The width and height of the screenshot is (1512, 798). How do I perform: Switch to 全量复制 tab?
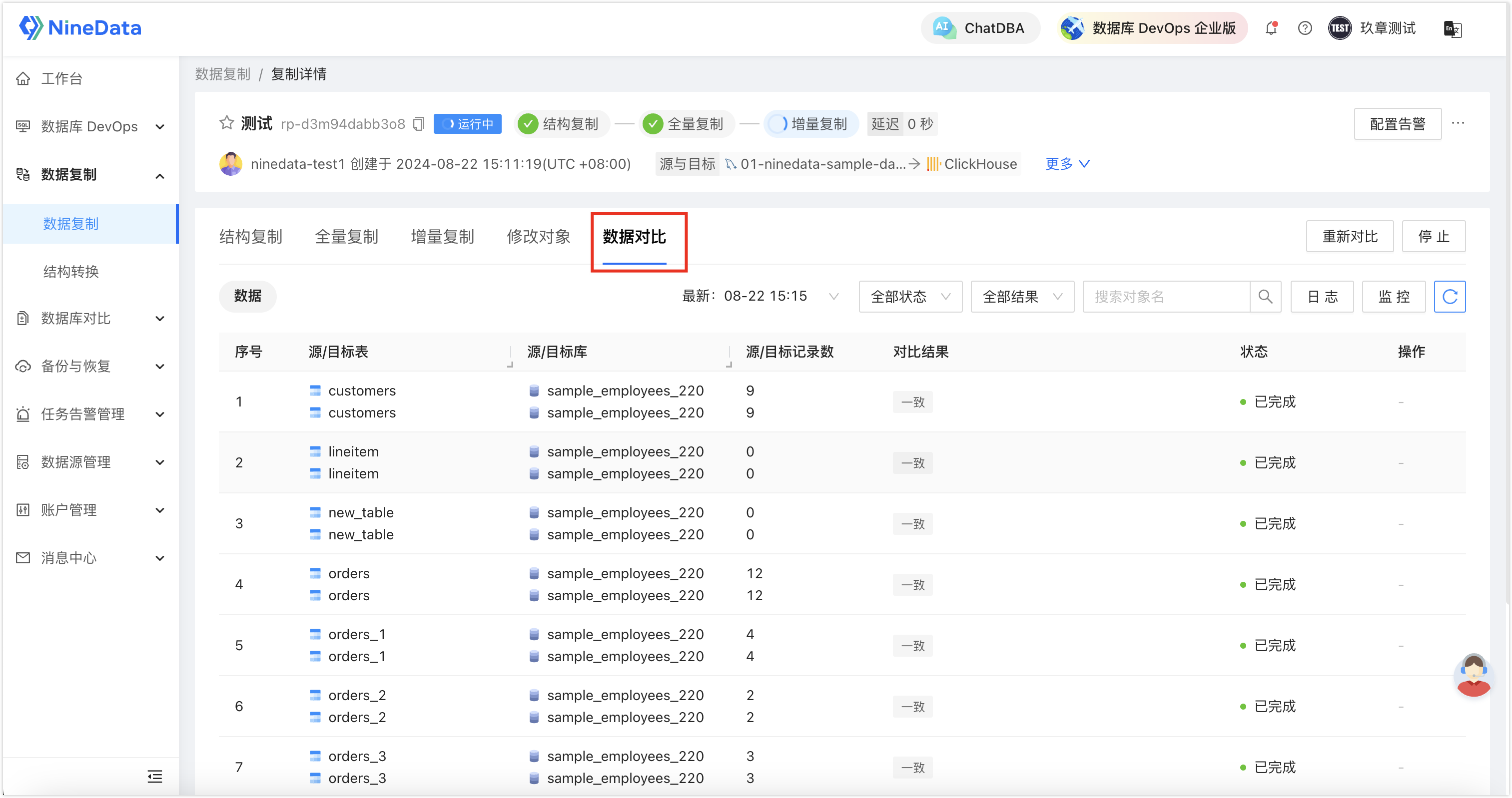[346, 237]
